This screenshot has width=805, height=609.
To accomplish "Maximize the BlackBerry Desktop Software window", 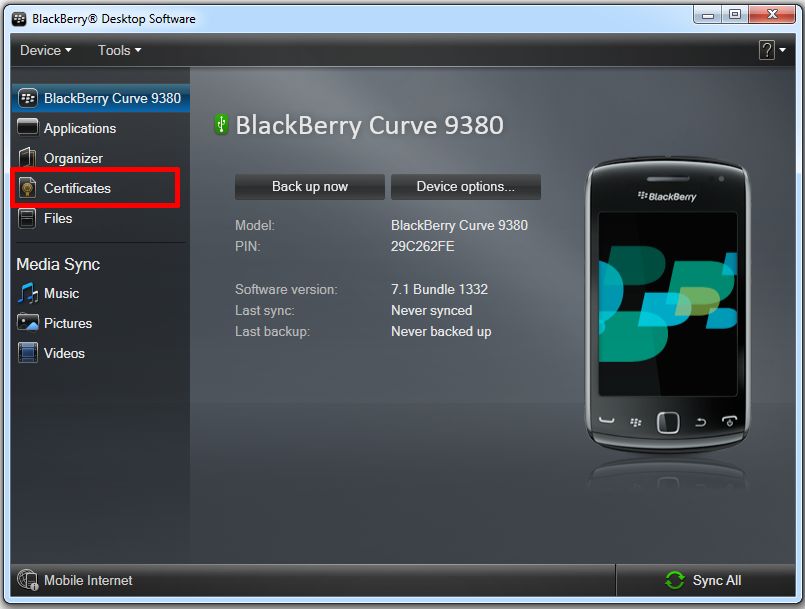I will click(735, 14).
